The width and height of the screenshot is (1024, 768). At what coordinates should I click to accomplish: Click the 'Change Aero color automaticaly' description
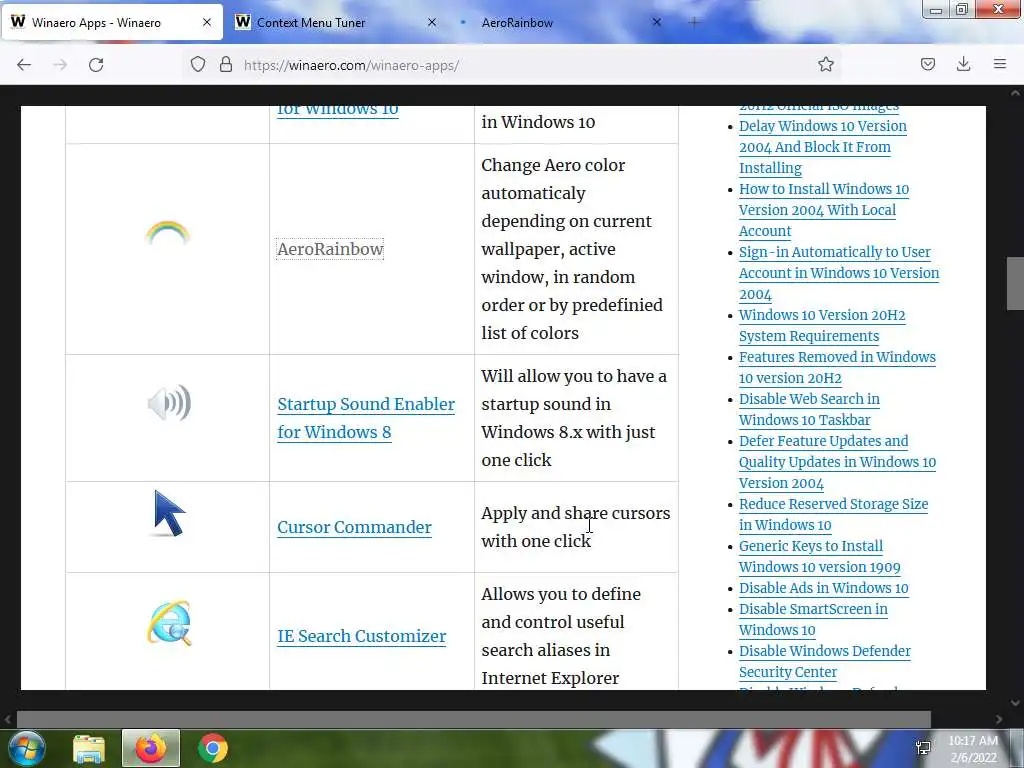572,249
